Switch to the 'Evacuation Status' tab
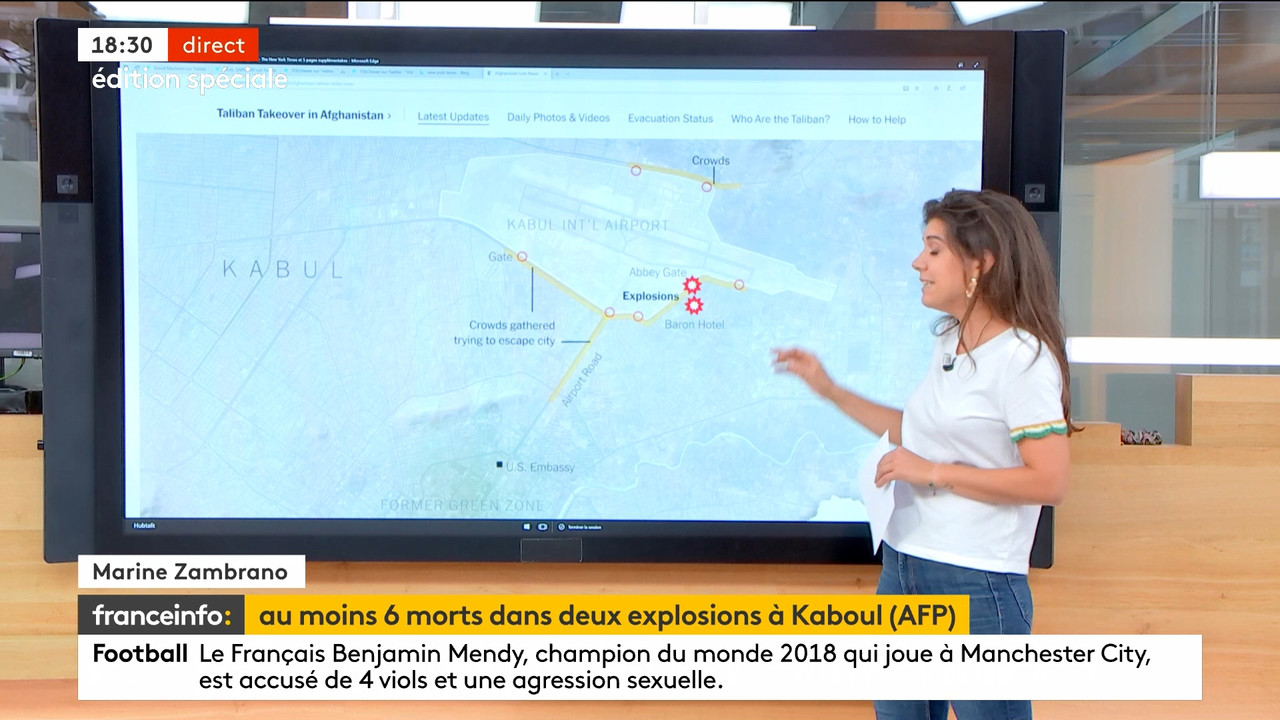 click(670, 119)
